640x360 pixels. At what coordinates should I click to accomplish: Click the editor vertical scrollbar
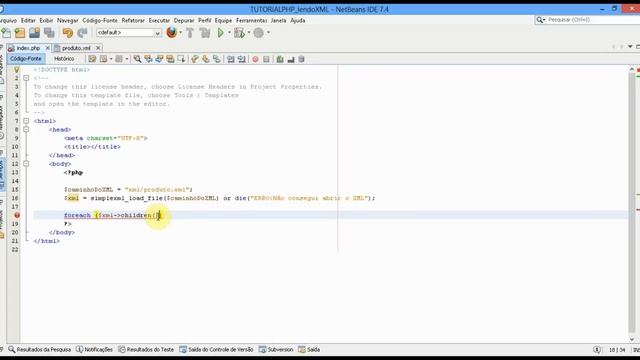coord(632,204)
